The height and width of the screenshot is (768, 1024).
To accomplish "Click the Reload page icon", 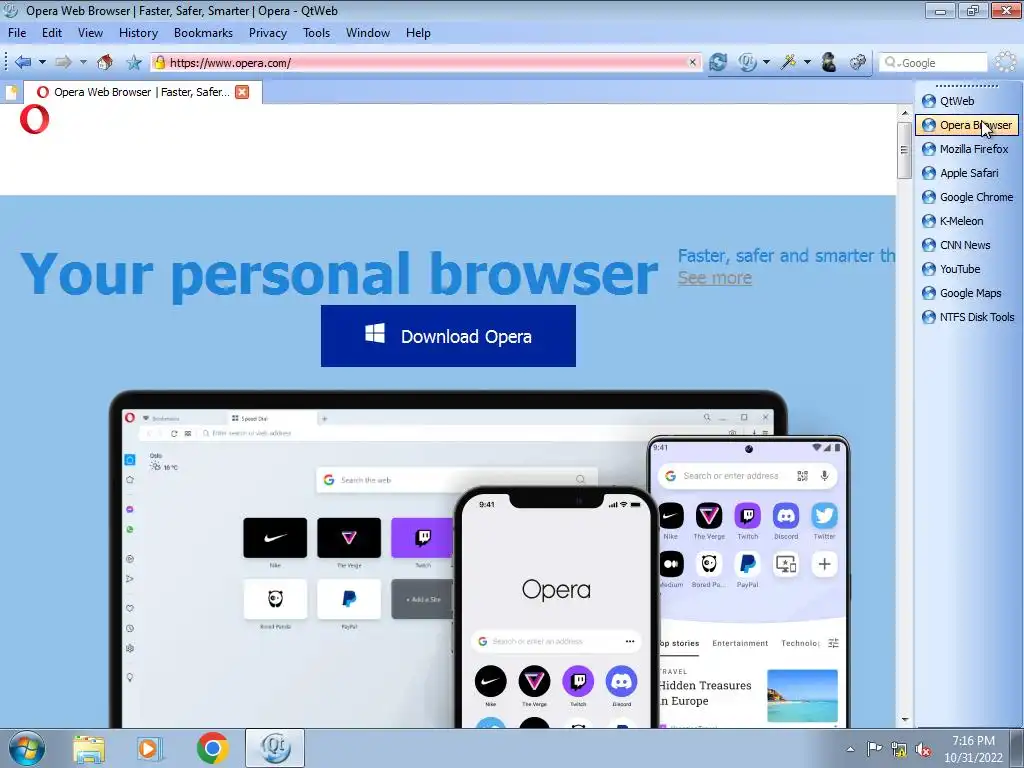I will click(718, 62).
